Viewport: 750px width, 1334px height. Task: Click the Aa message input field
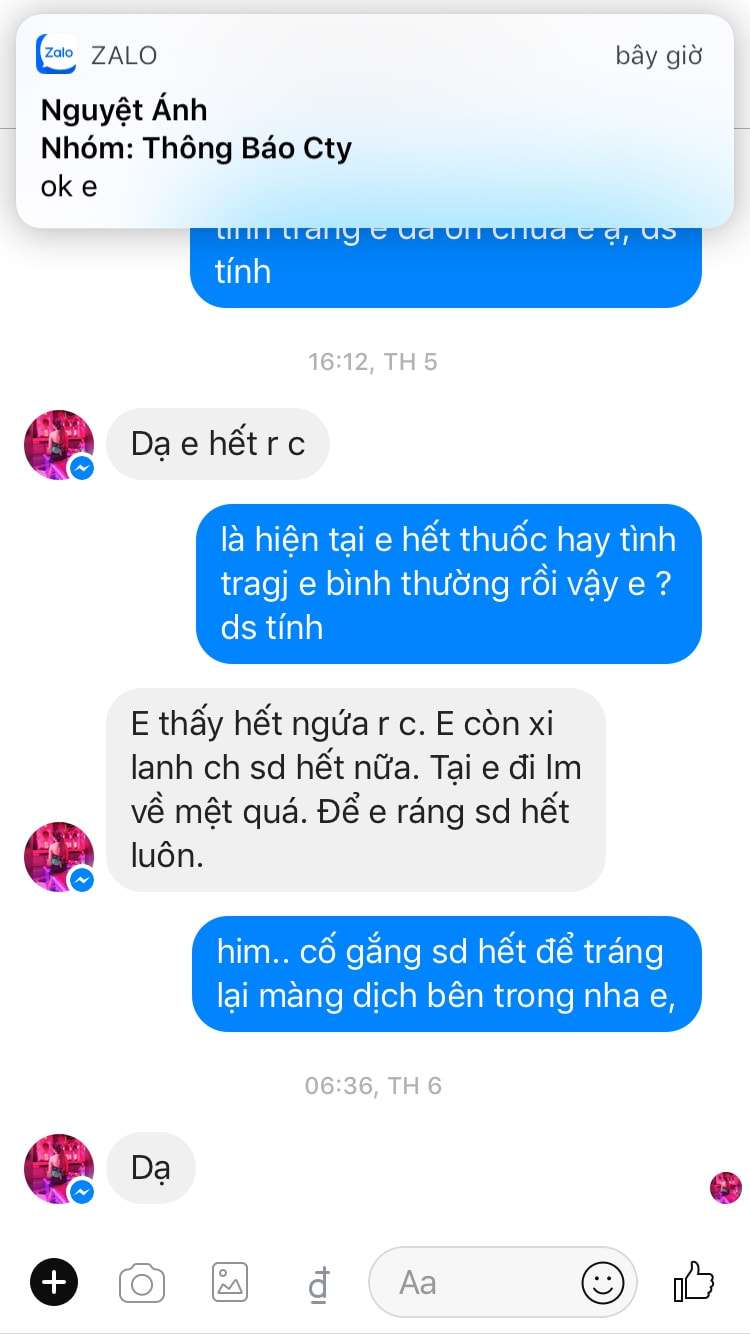503,1282
